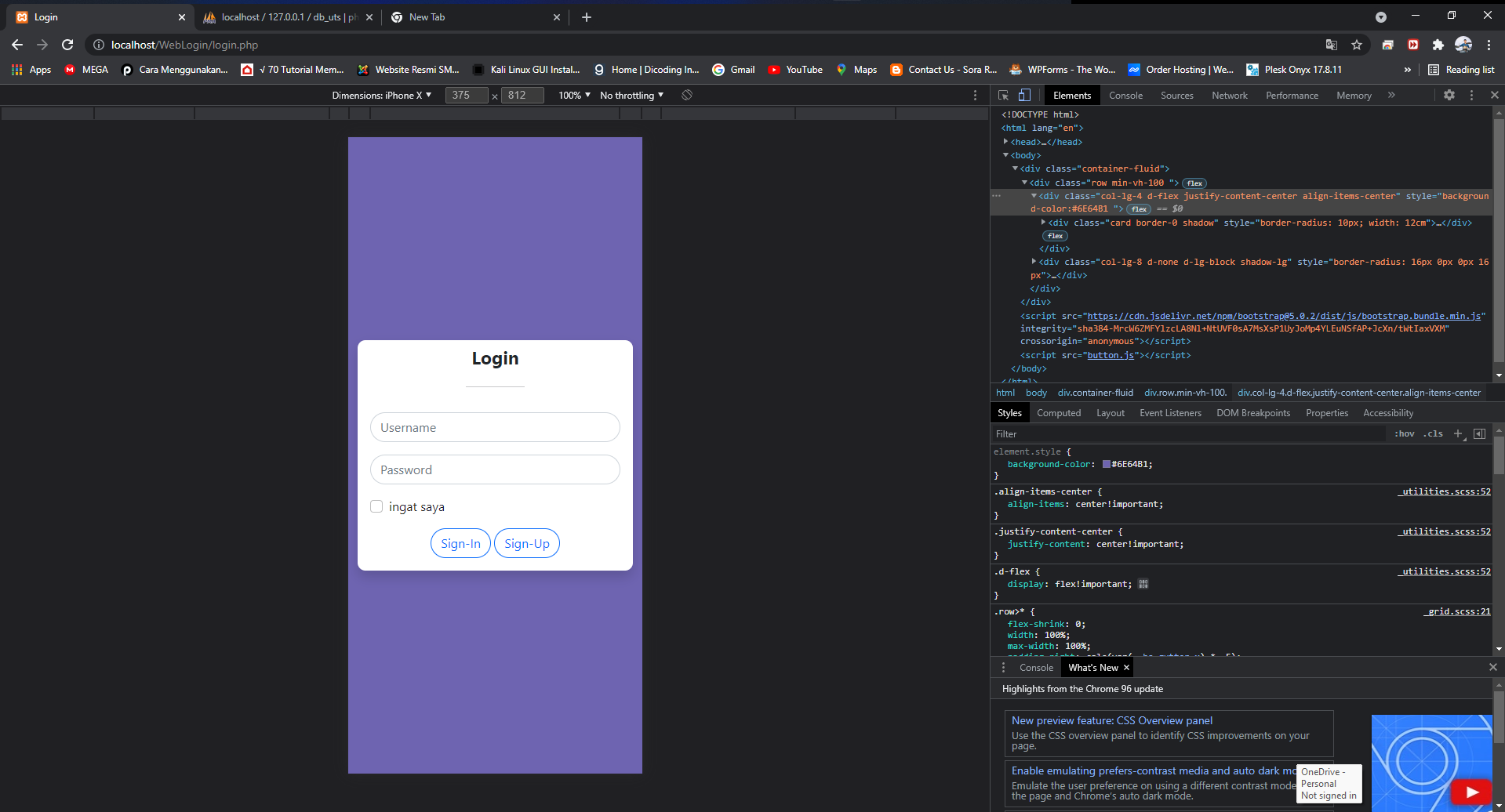Screen dimensions: 1505x812
Task: Switch to the Network tab in DevTools
Action: pyautogui.click(x=1229, y=95)
